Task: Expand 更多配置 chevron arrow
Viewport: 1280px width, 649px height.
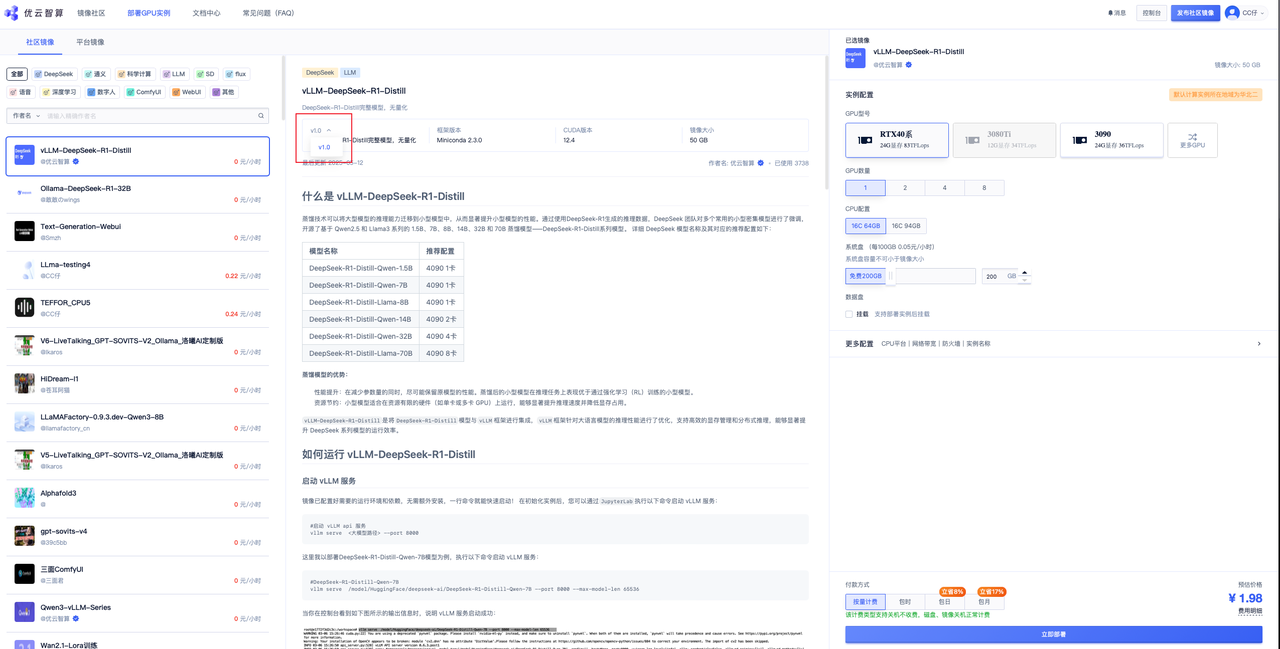Action: click(1259, 344)
